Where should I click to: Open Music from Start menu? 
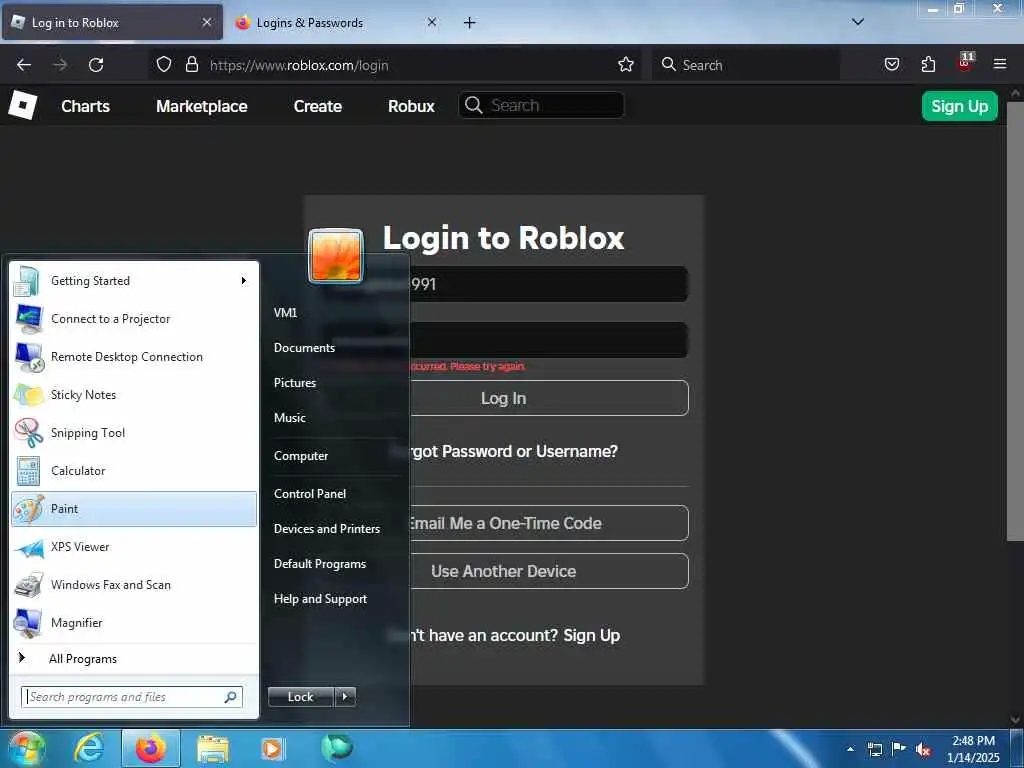coord(290,417)
